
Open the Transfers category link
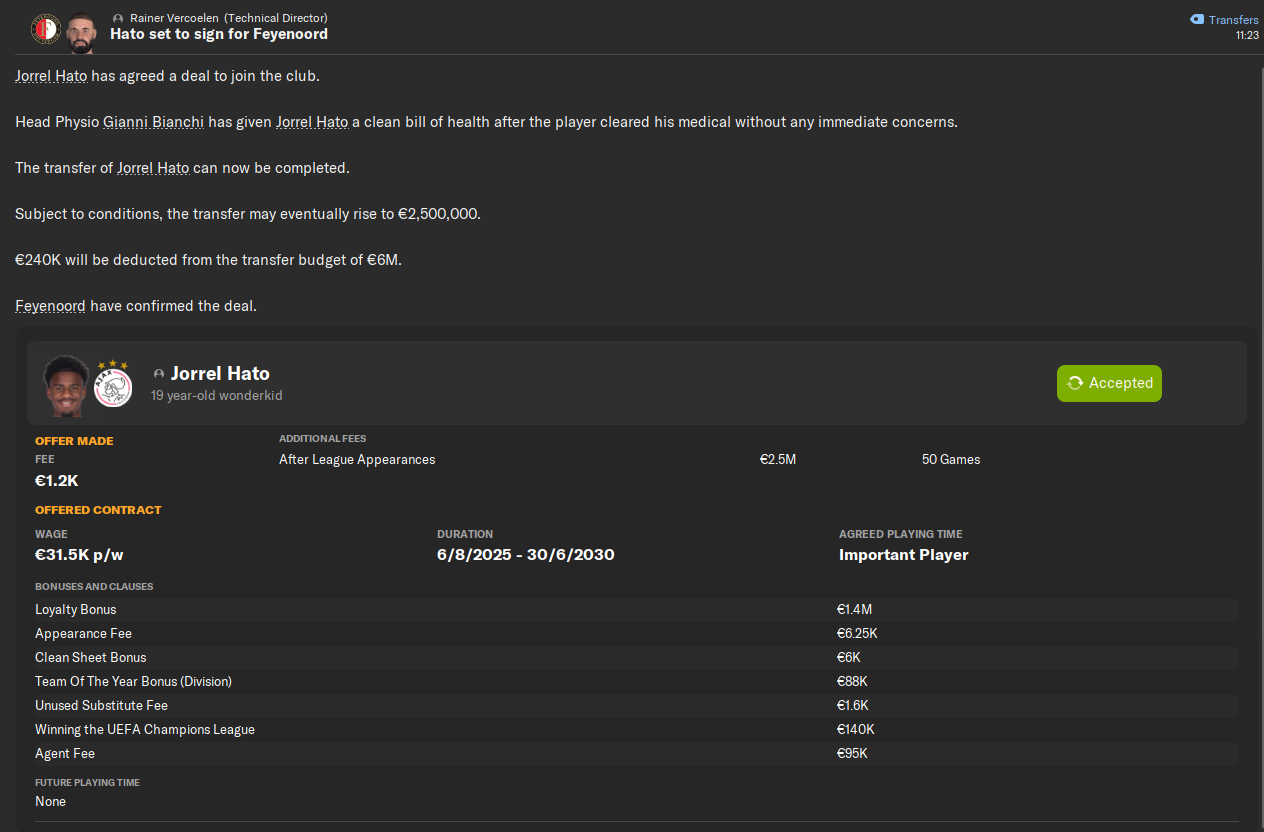pyautogui.click(x=1233, y=20)
